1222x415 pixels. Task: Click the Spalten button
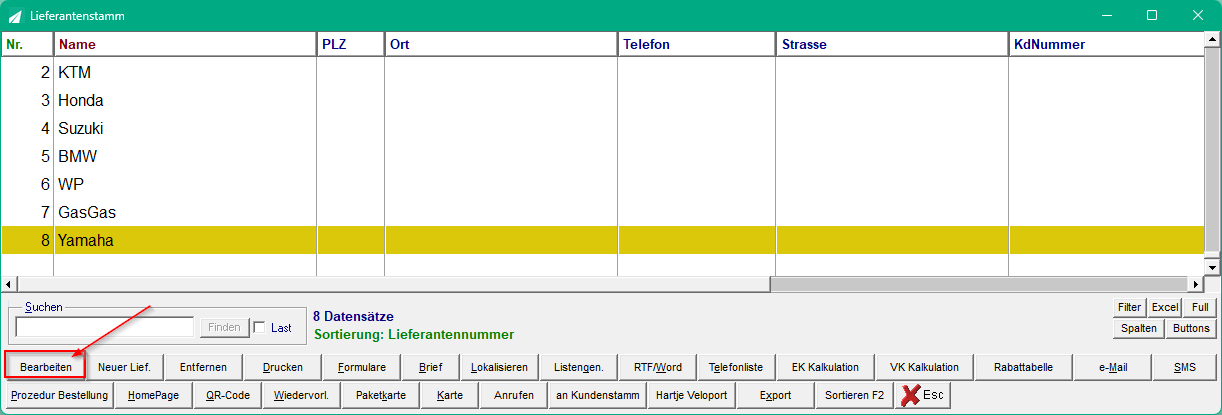coord(1138,328)
